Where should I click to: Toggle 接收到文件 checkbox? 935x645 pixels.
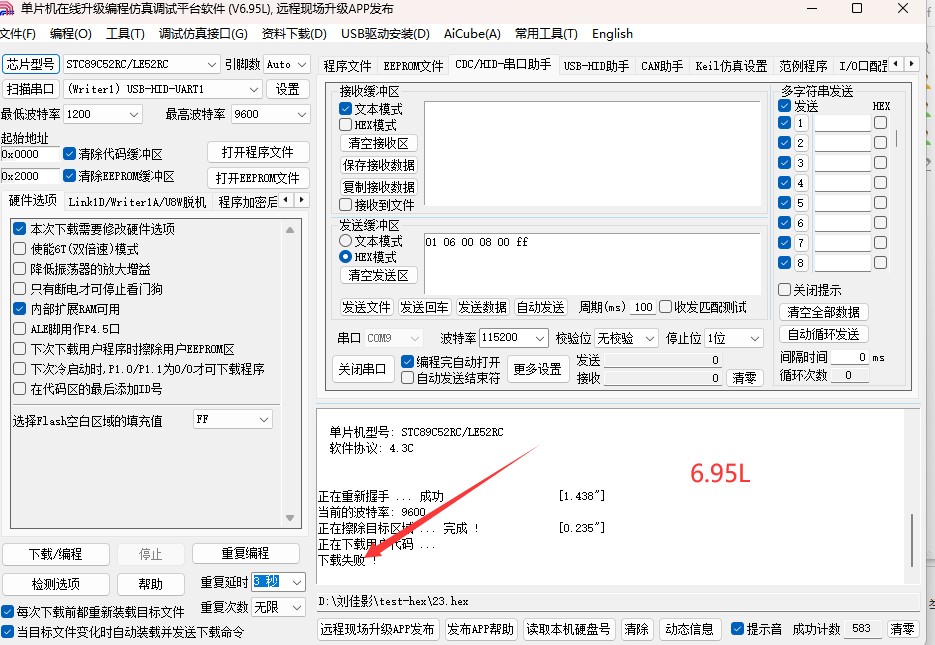[x=345, y=204]
